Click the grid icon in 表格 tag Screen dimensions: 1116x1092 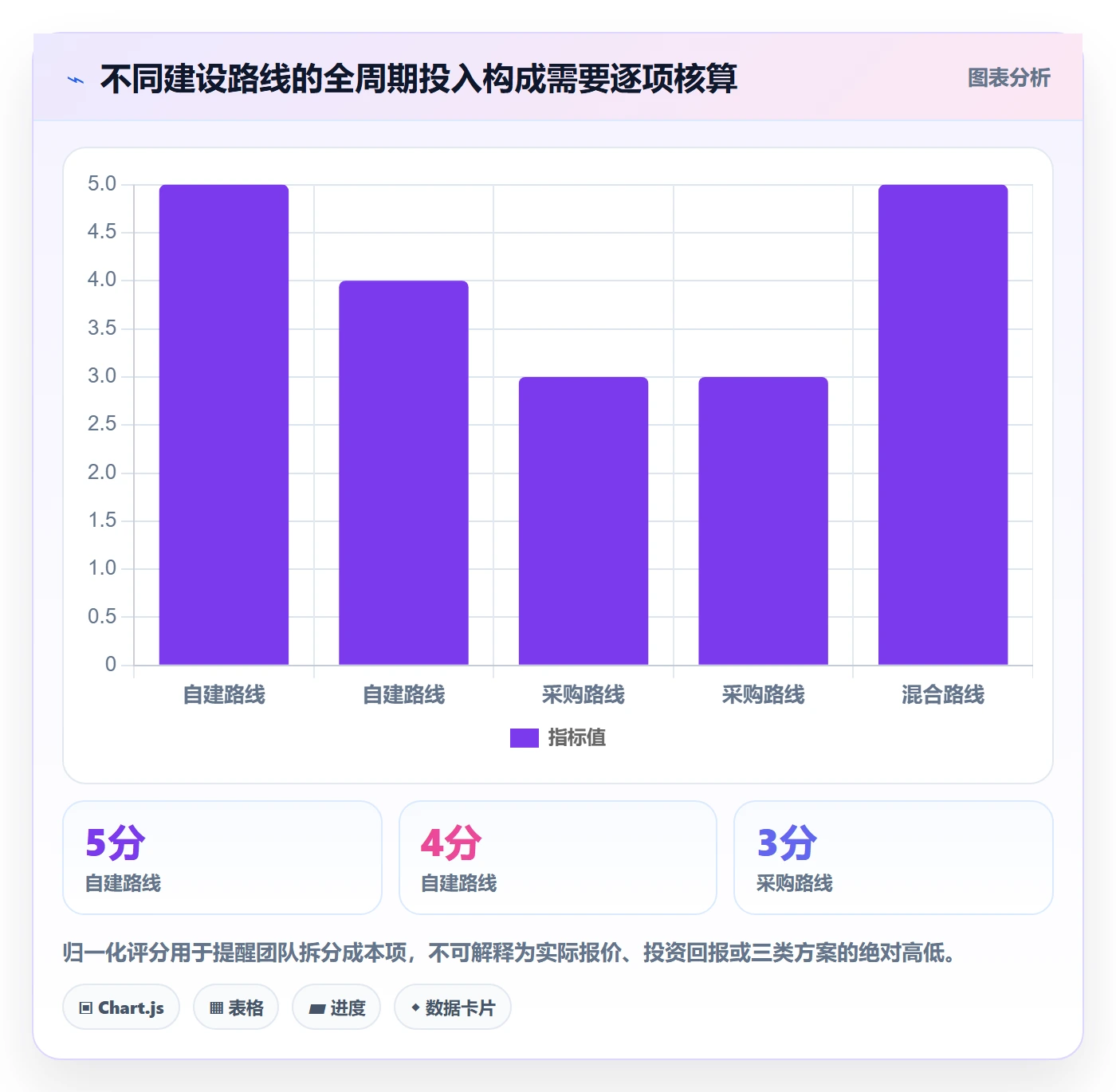[x=216, y=1008]
